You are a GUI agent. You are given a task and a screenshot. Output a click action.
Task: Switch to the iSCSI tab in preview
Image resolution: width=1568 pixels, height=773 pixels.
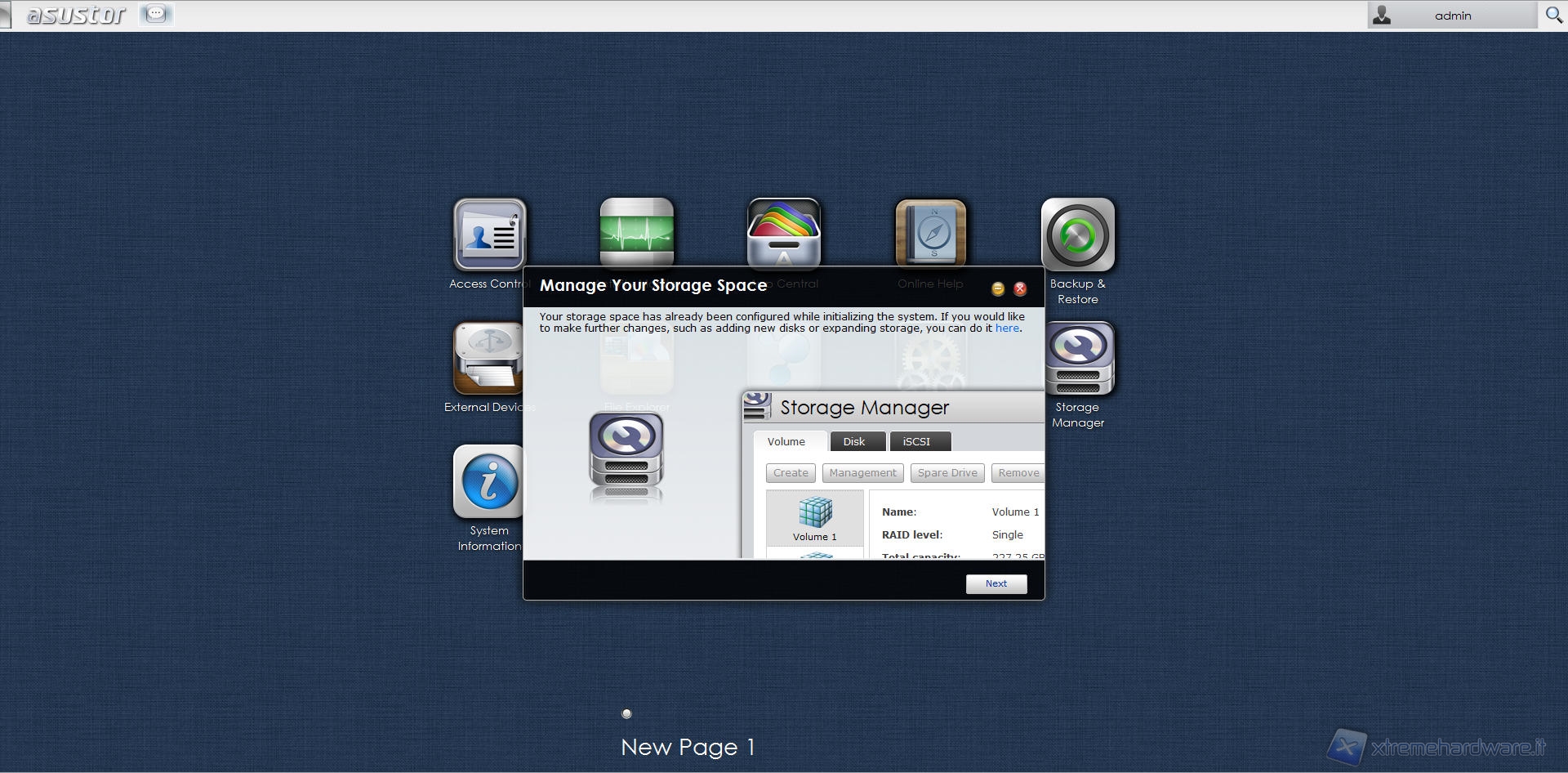click(x=916, y=441)
